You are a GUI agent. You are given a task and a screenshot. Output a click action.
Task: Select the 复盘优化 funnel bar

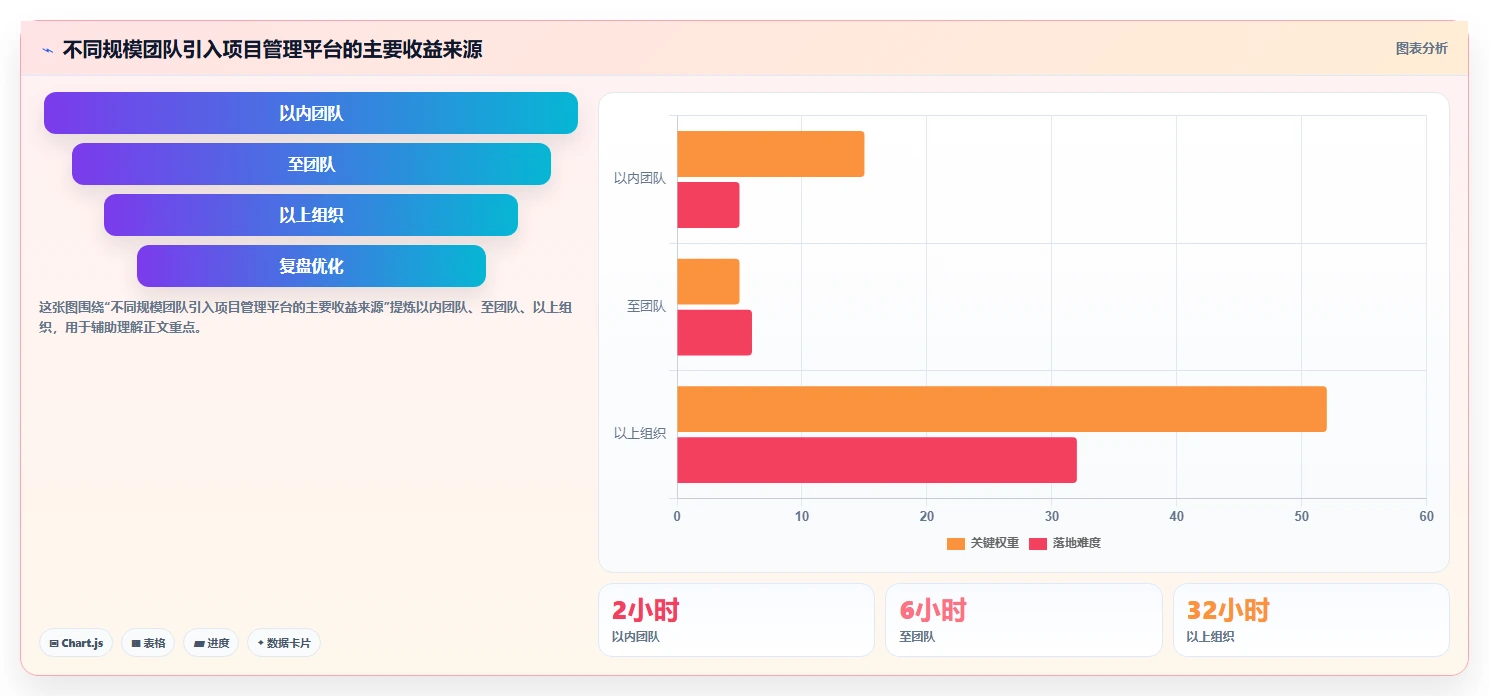[311, 266]
